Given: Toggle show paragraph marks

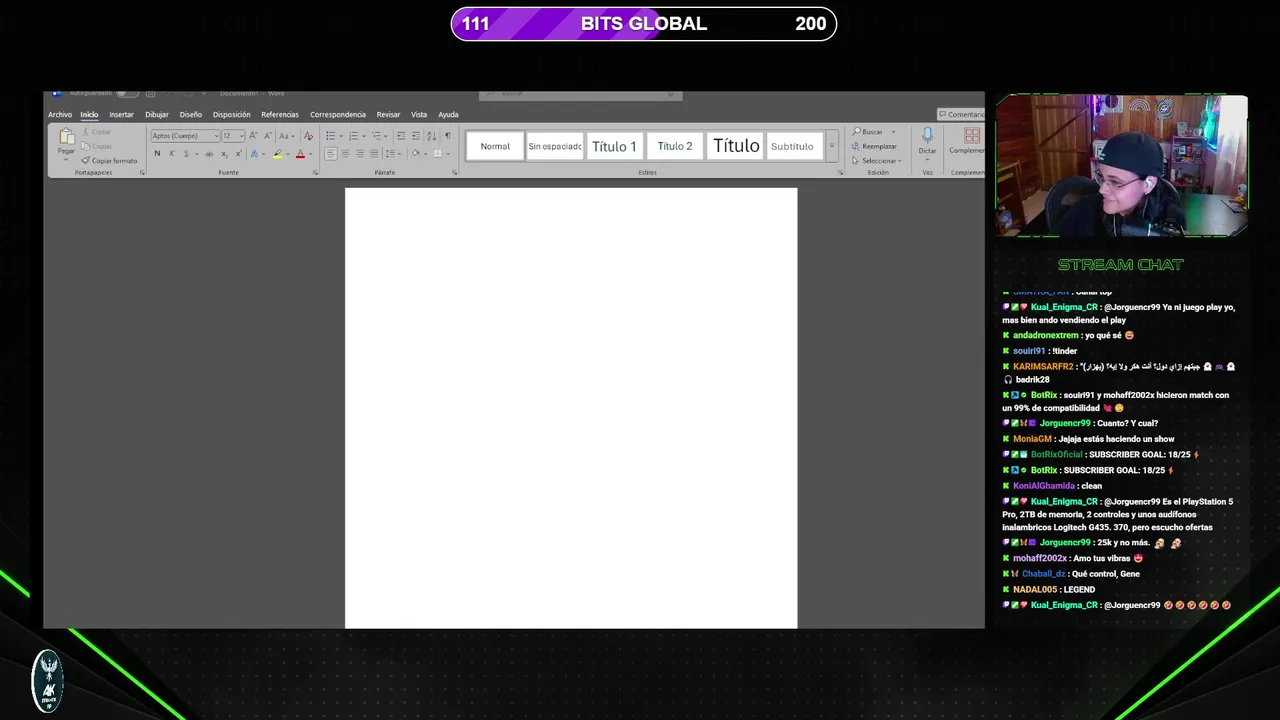Looking at the screenshot, I should click(448, 135).
